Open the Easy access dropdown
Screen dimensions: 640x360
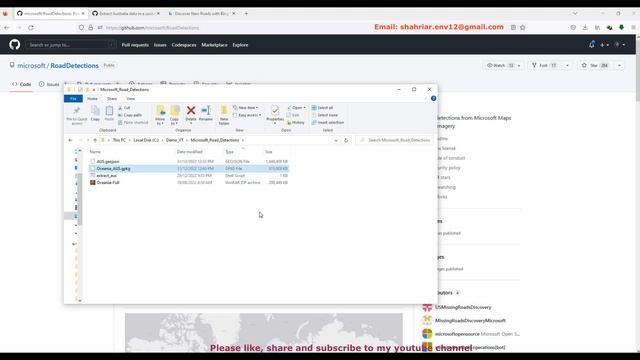(247, 115)
